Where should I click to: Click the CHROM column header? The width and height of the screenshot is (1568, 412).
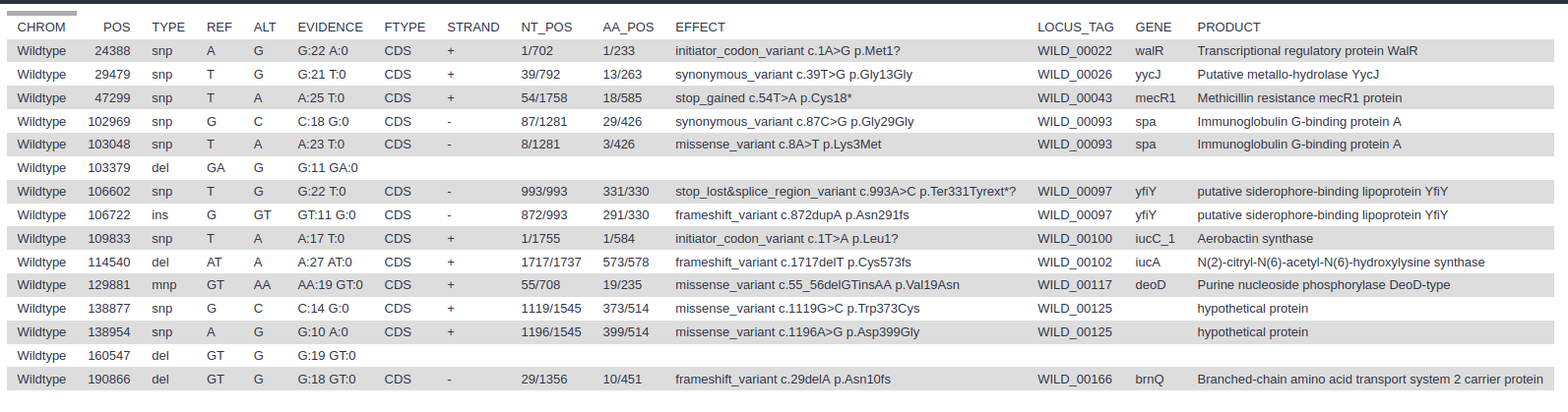41,28
